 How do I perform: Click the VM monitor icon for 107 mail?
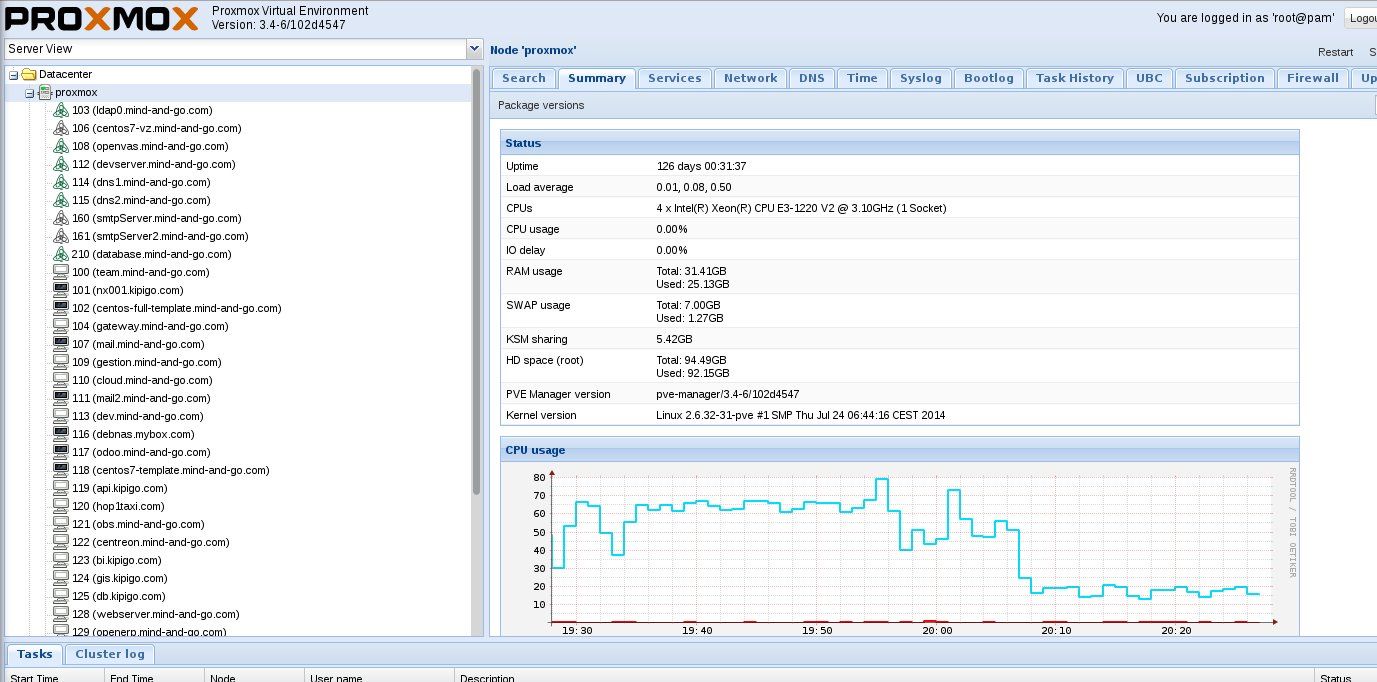point(60,344)
